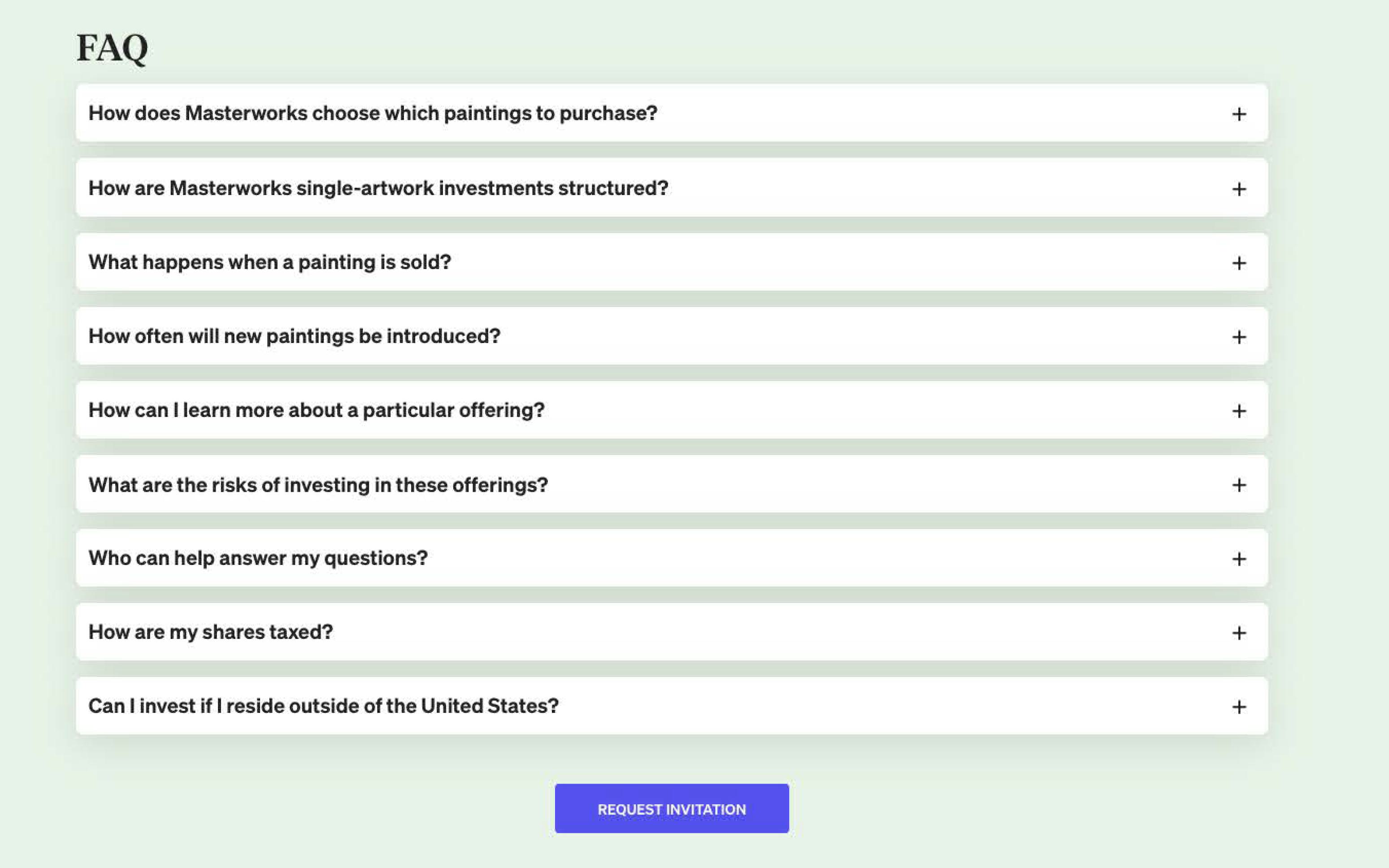Expand the 'How are my shares taxed?' question text
1389x868 pixels.
[211, 632]
